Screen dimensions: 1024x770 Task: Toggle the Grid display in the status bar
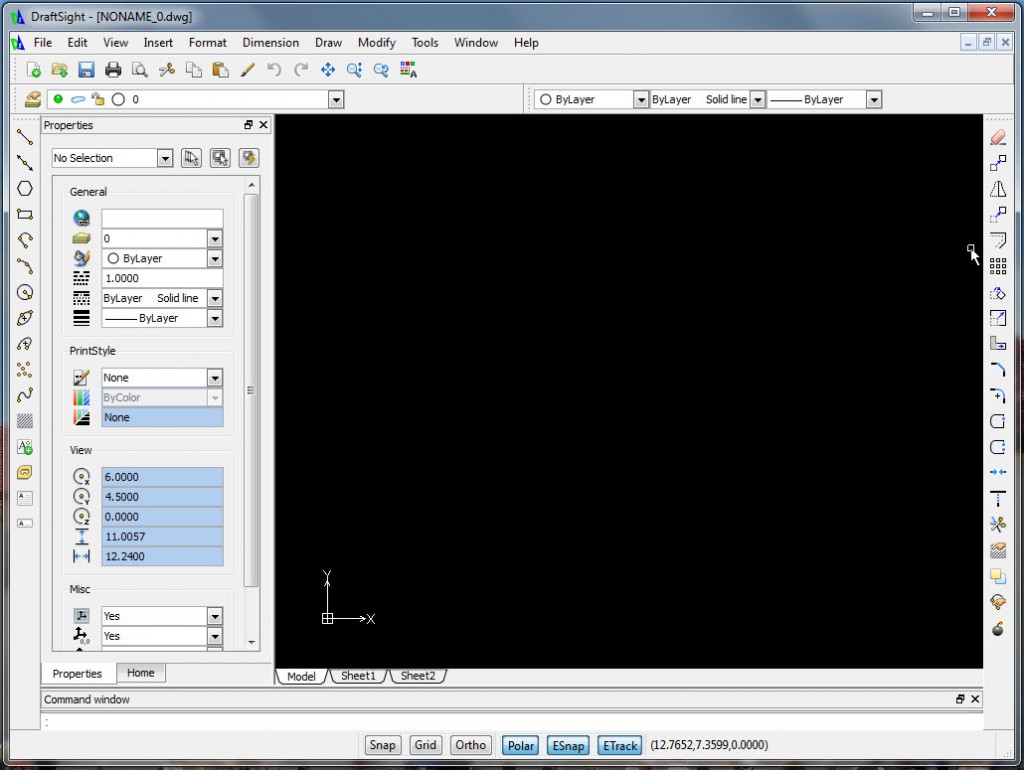coord(424,745)
